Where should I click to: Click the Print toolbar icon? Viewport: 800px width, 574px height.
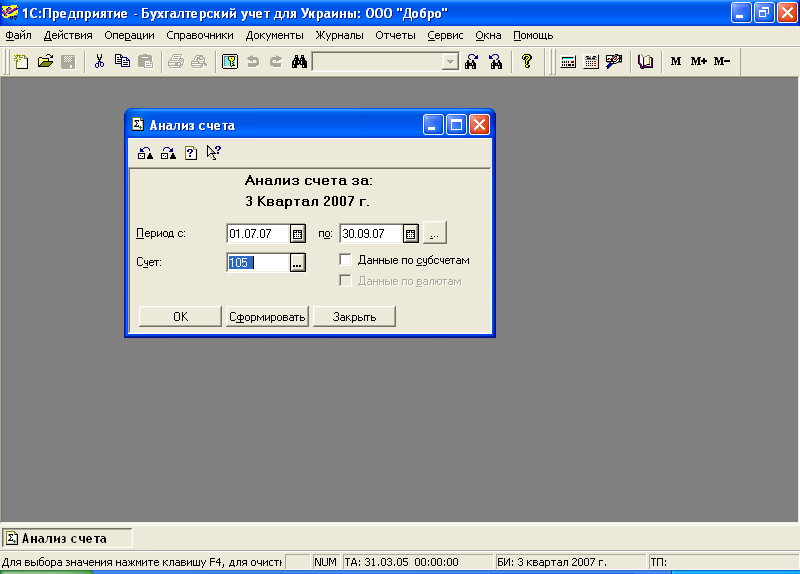(x=176, y=62)
